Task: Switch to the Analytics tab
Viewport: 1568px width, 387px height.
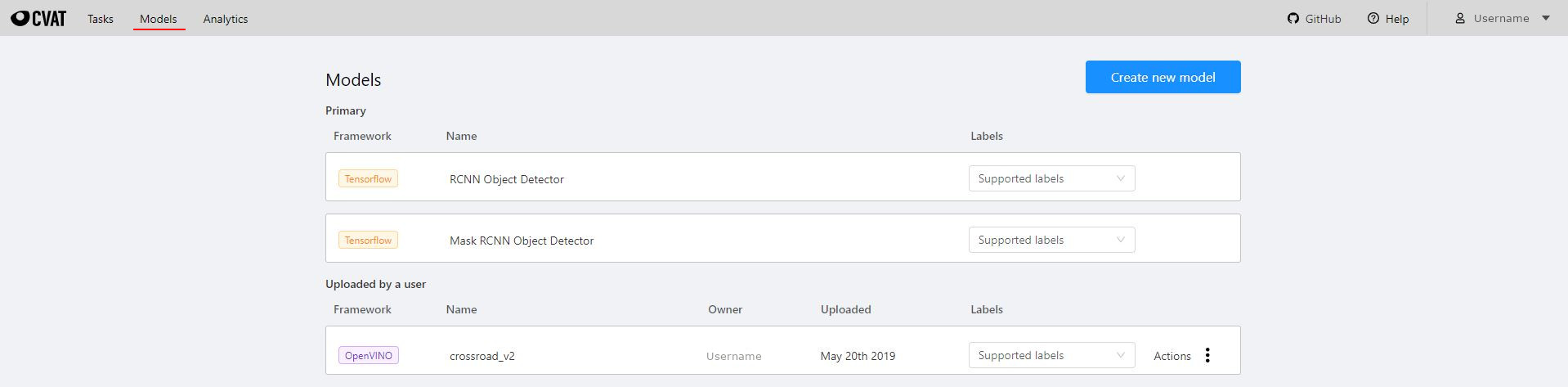Action: point(226,19)
